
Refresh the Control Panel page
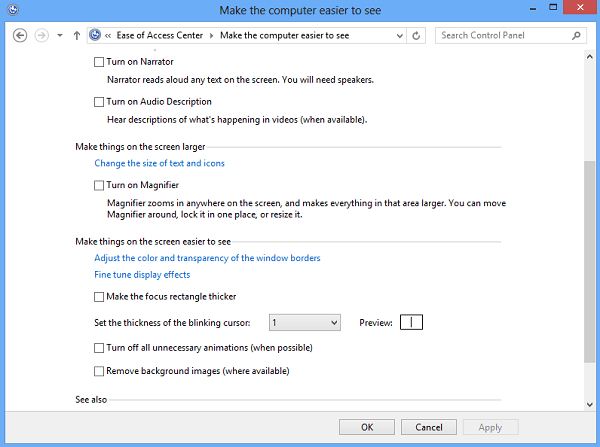point(417,35)
